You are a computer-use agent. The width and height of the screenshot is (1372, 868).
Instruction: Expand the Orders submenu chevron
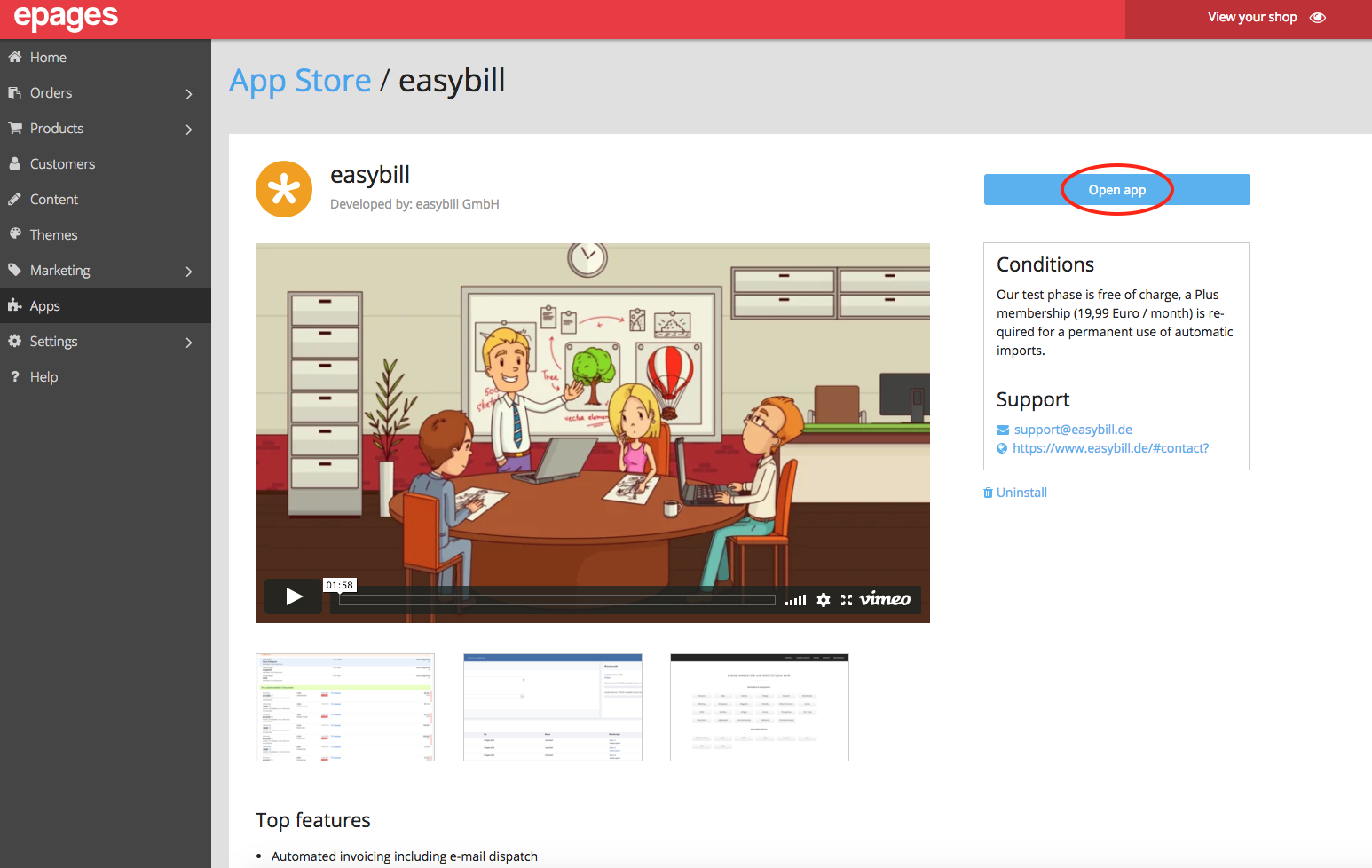[189, 93]
